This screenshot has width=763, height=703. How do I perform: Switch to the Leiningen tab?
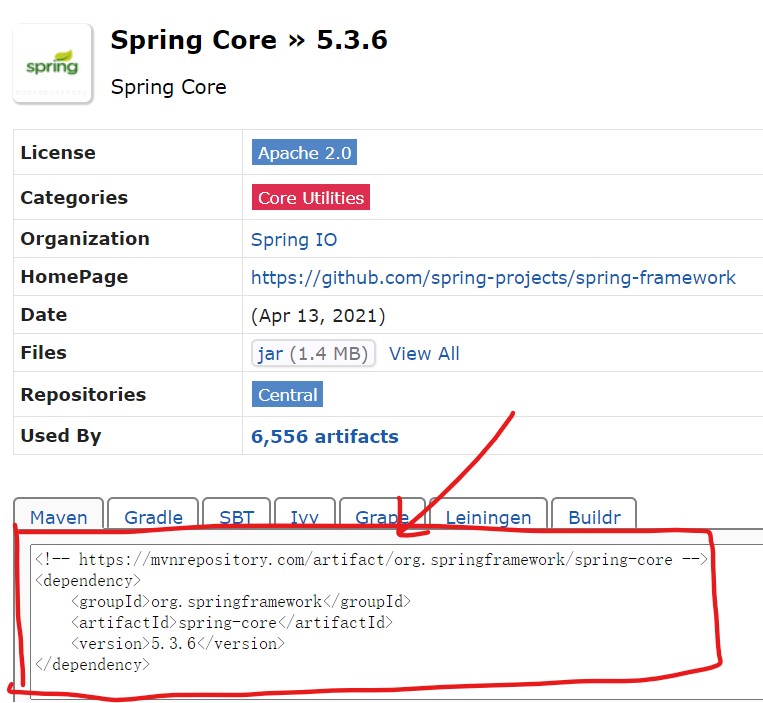click(x=489, y=514)
